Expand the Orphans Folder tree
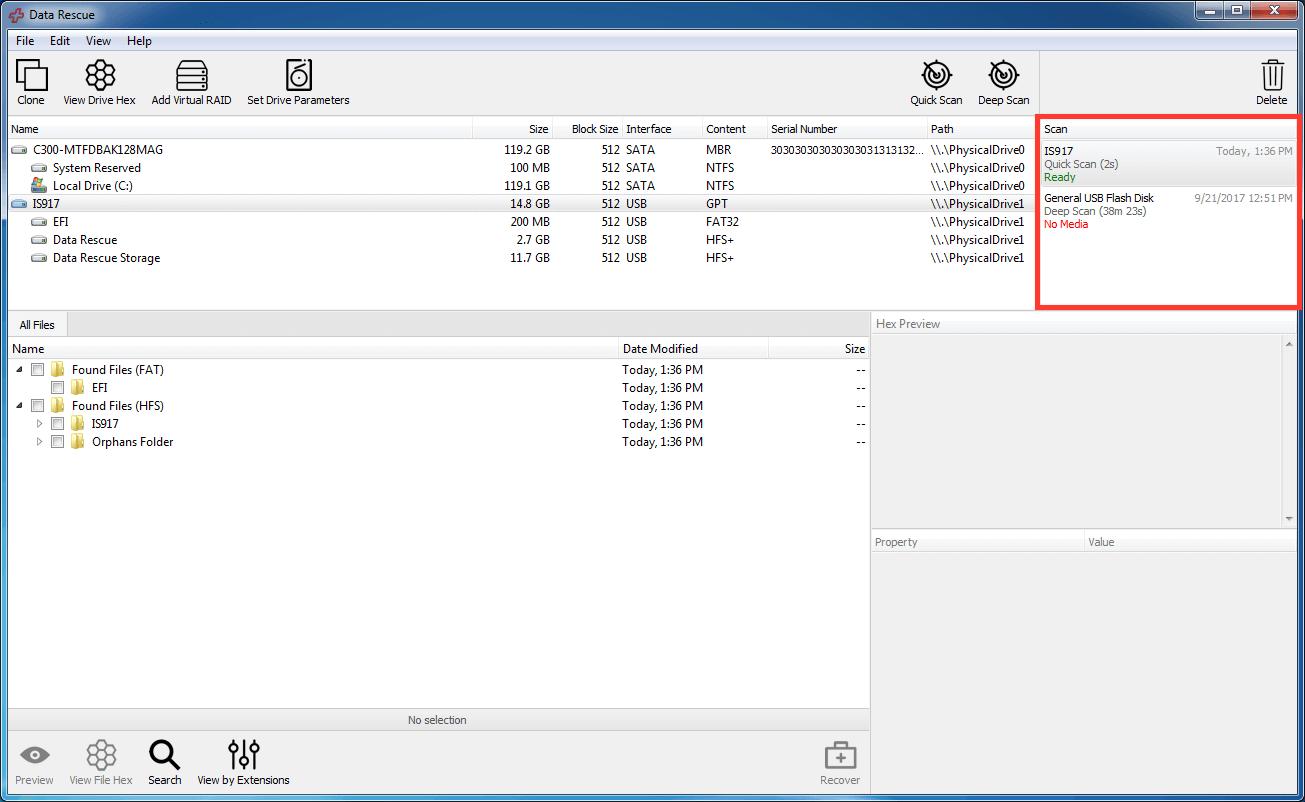Image resolution: width=1305 pixels, height=802 pixels. point(39,441)
